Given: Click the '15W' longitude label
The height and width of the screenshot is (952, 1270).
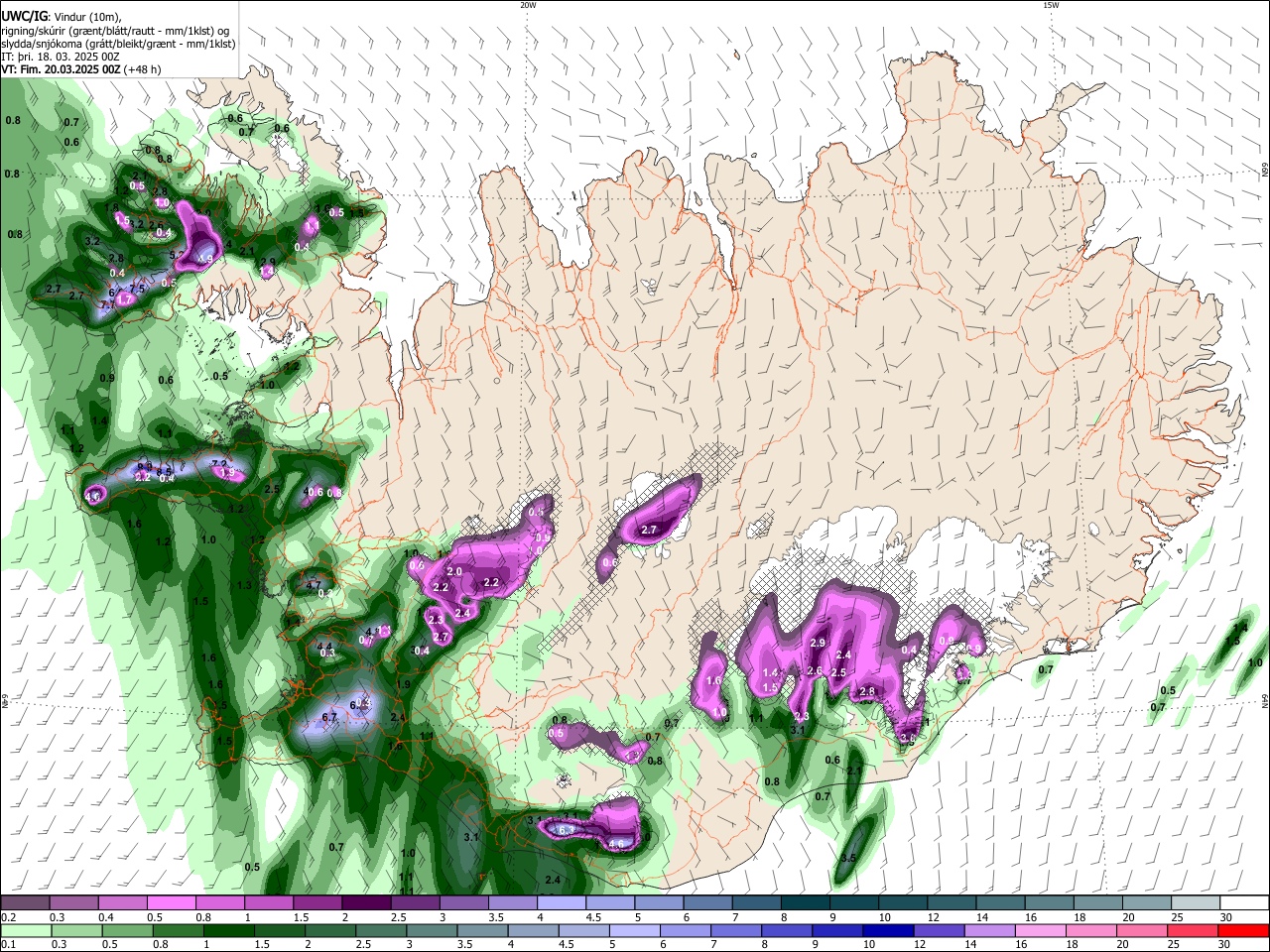Looking at the screenshot, I should [1051, 5].
